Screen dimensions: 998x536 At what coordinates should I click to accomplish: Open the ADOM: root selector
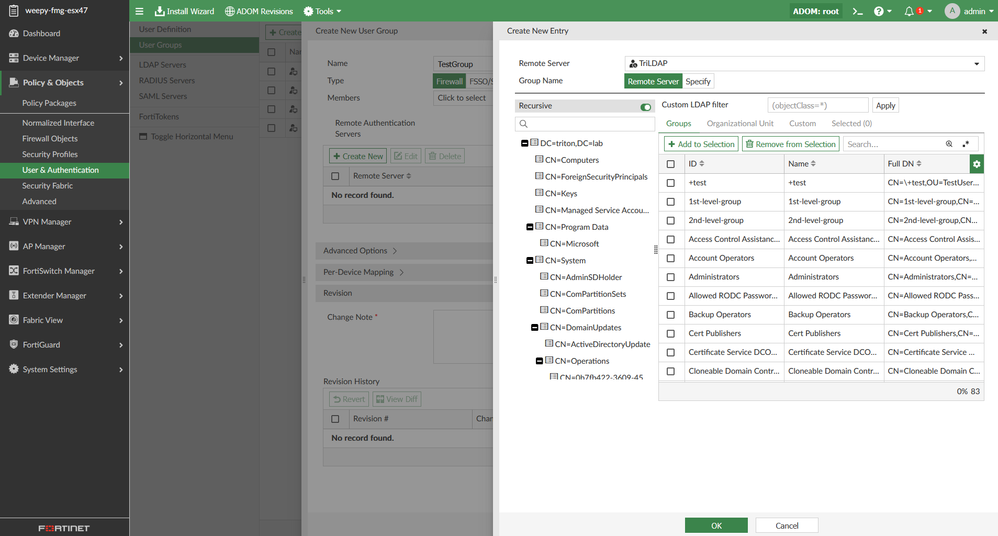(816, 11)
